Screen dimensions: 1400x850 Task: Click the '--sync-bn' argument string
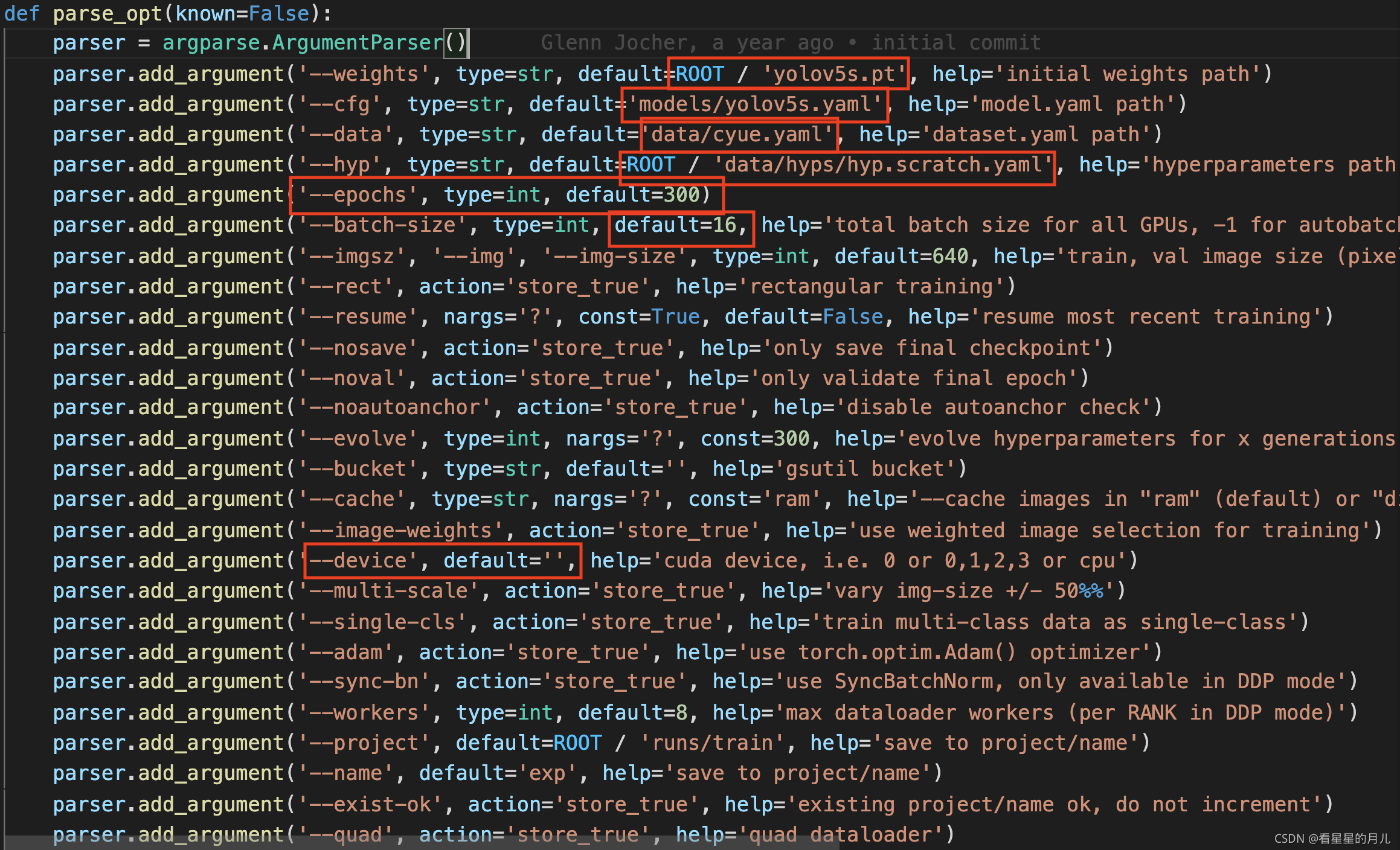[364, 682]
